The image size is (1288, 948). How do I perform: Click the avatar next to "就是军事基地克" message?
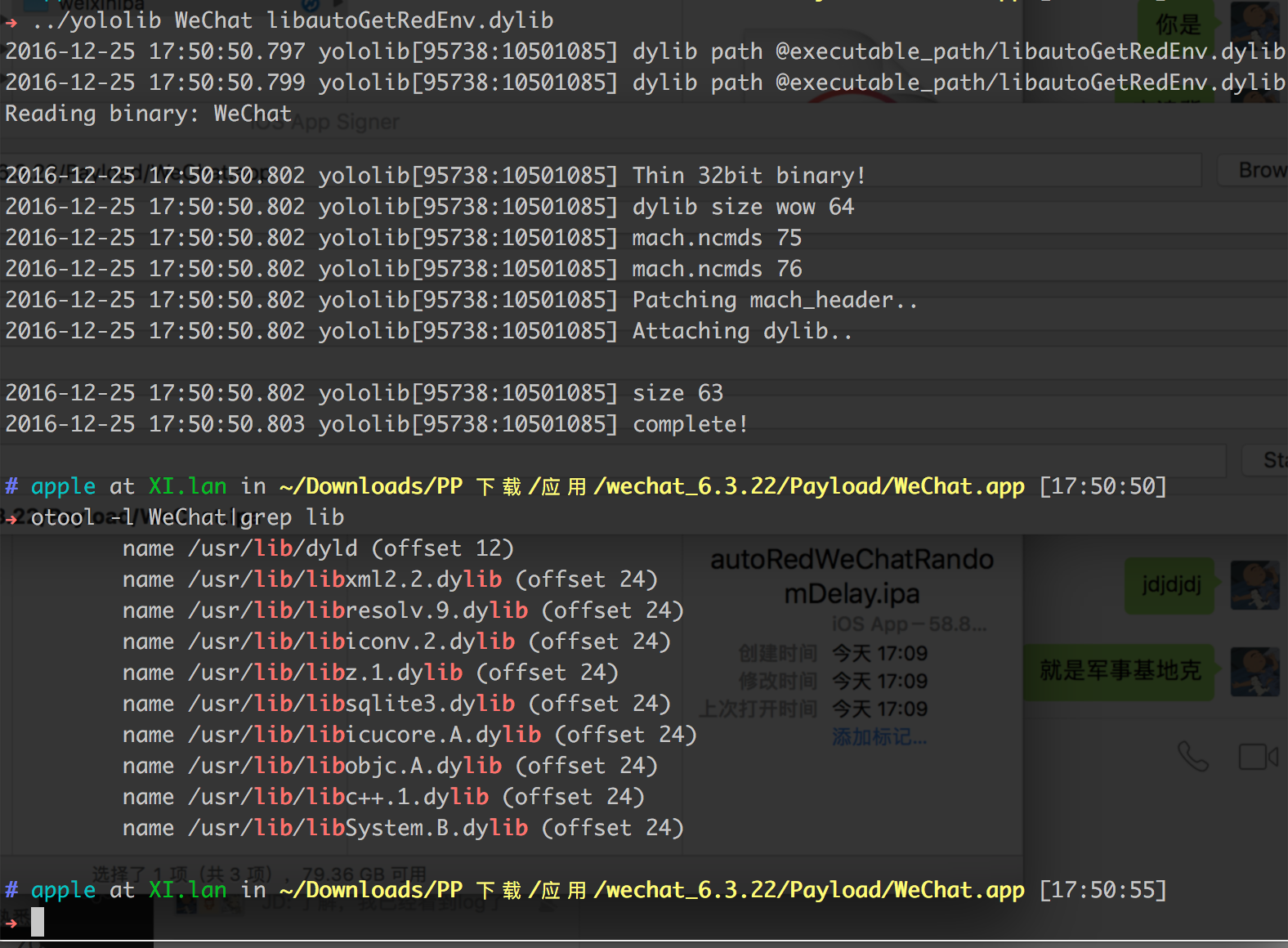1254,671
